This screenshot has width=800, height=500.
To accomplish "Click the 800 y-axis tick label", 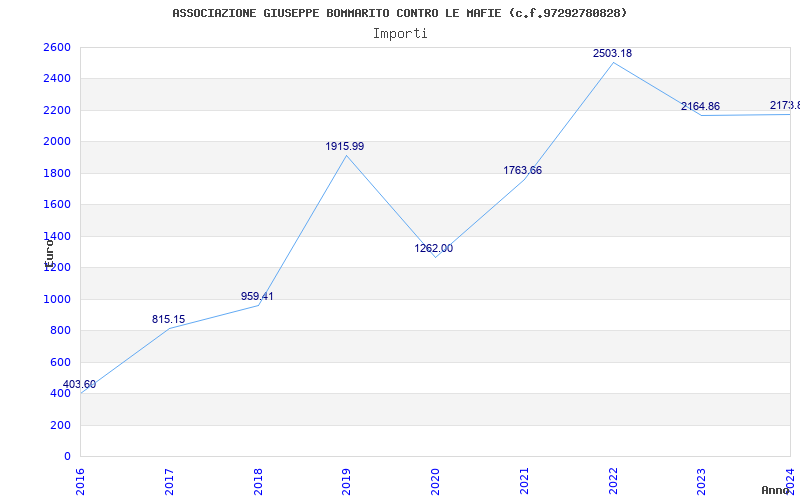I will 62,331.
